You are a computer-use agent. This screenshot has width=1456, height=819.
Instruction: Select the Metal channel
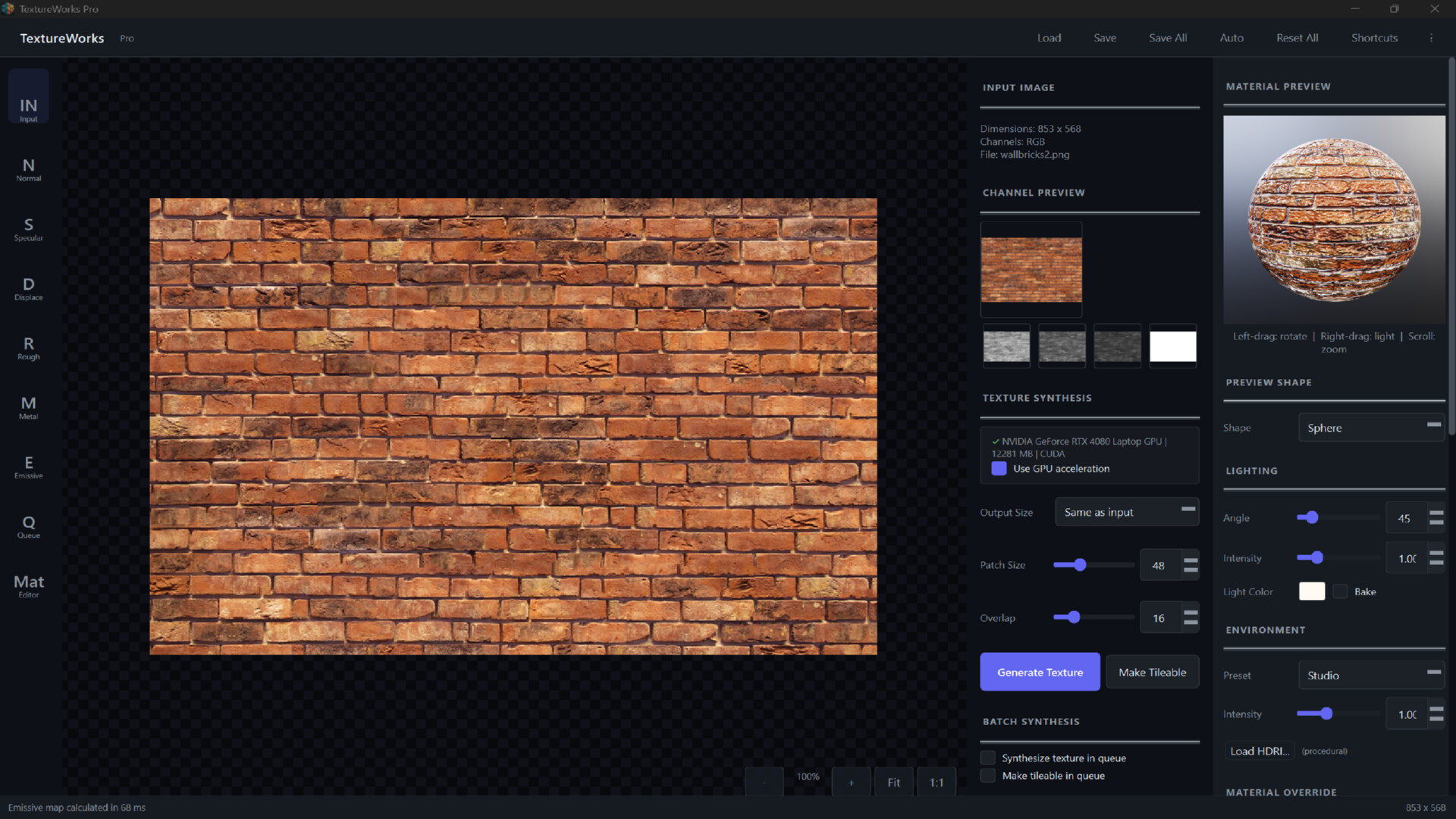(x=28, y=408)
